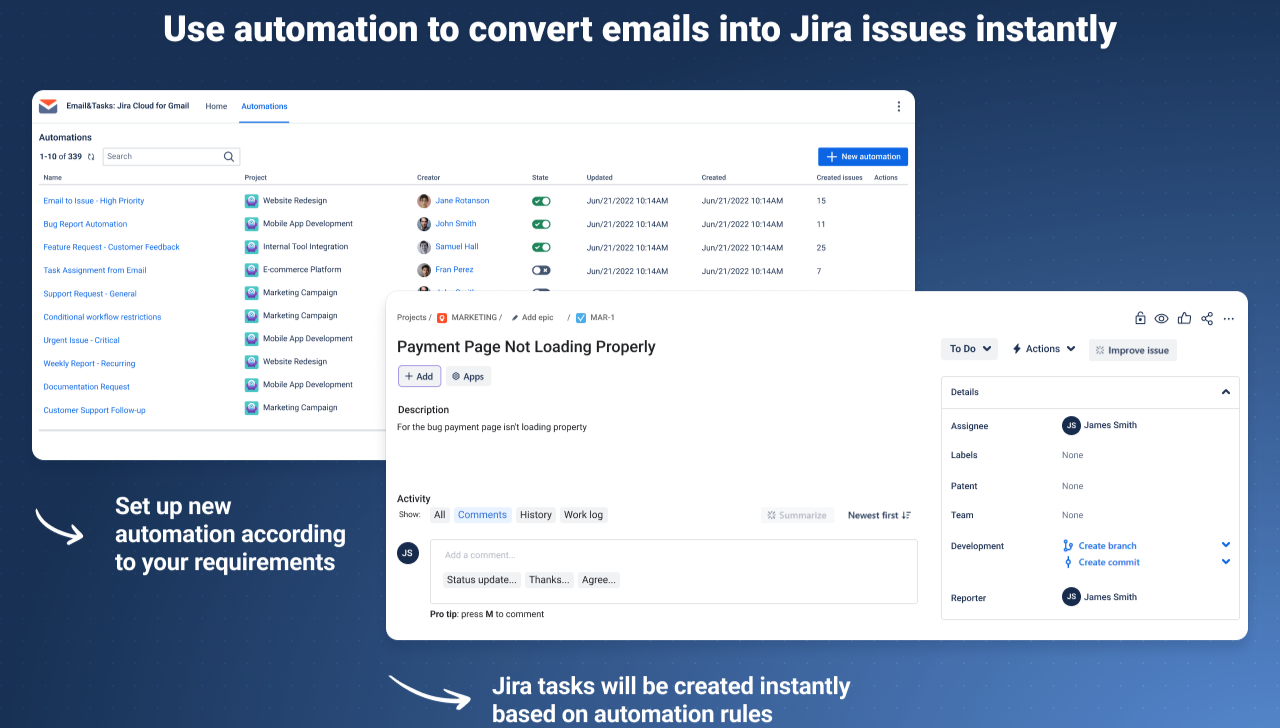Click Fran Perez's avatar
This screenshot has width=1280, height=728.
424,270
